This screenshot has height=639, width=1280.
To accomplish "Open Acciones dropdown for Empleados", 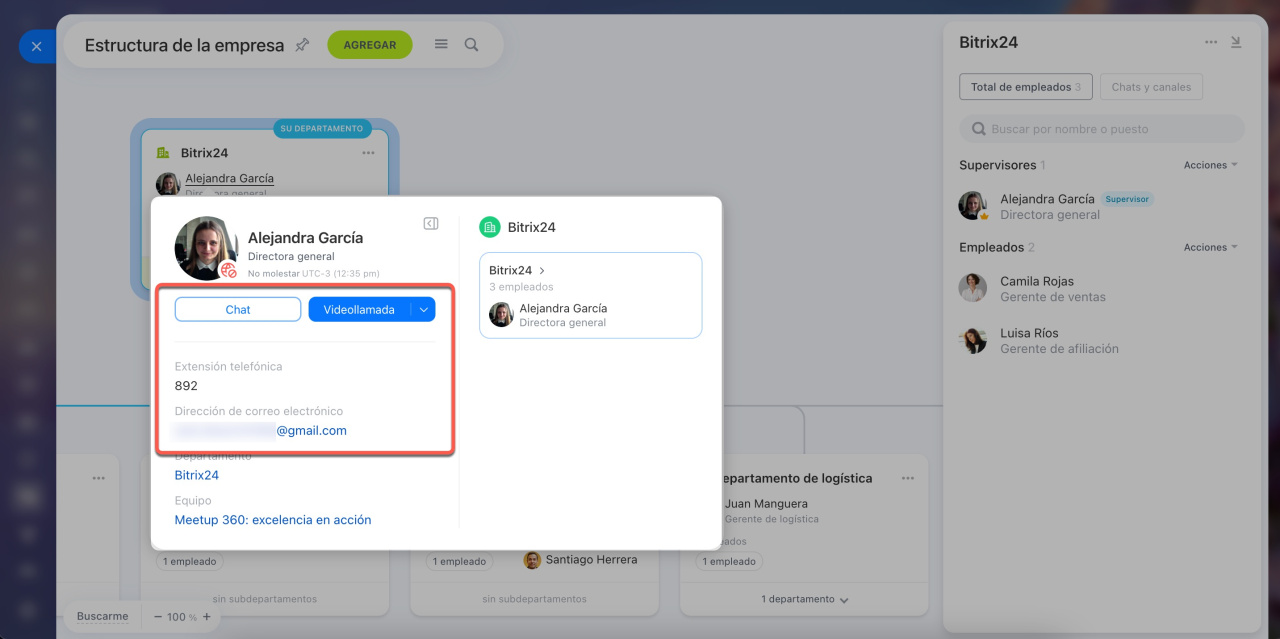I will pos(1210,247).
